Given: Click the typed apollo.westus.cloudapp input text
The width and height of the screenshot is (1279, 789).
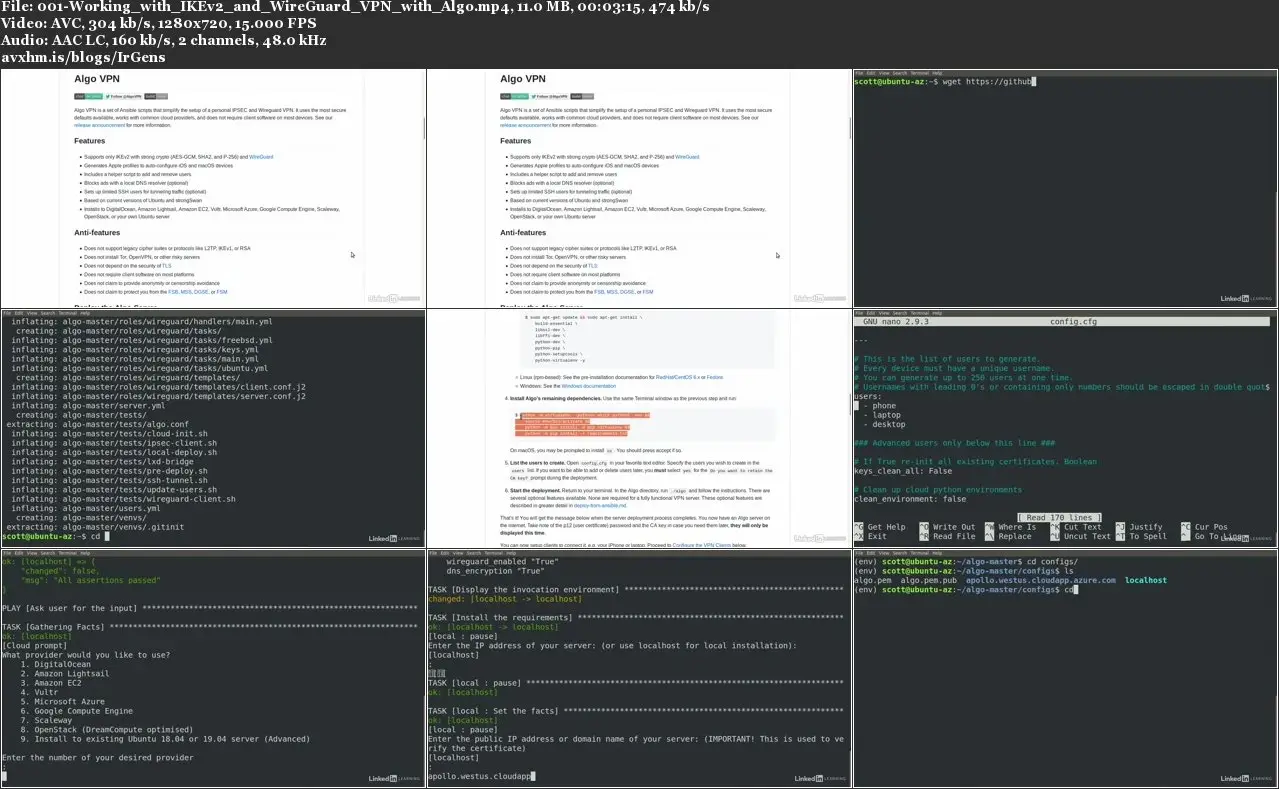Looking at the screenshot, I should click(x=480, y=776).
